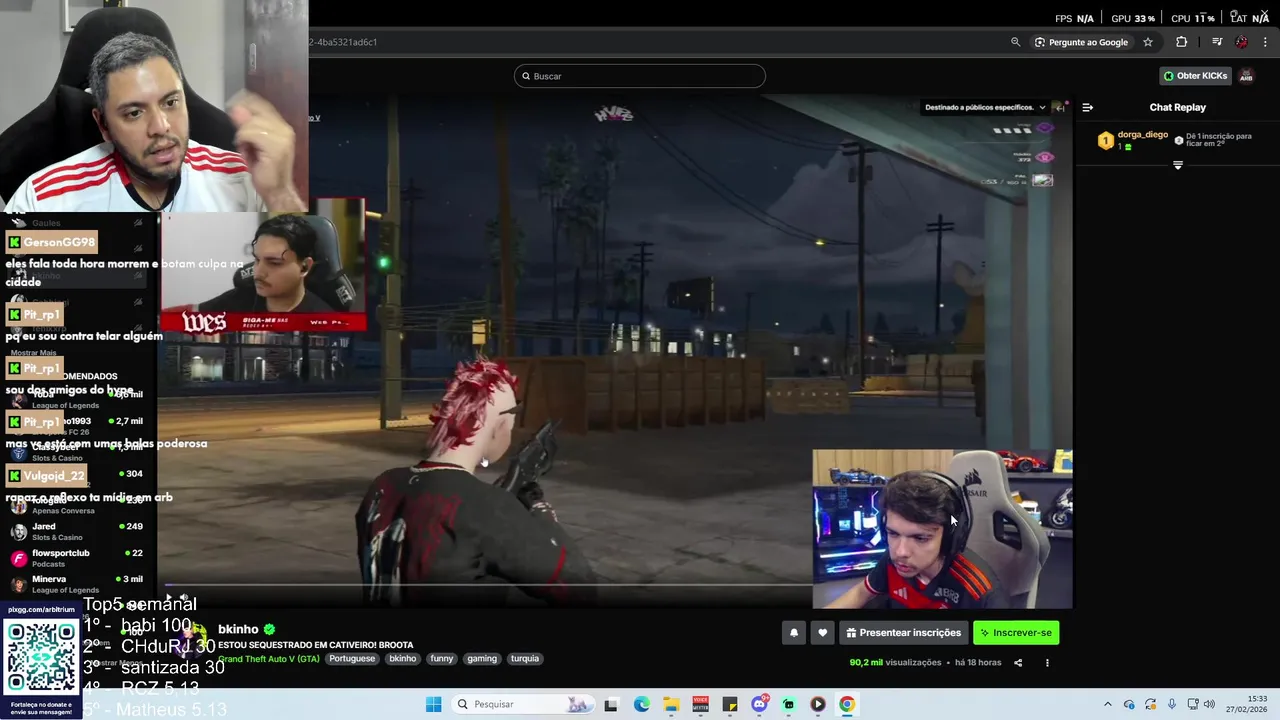Open Voicemeeter from taskbar

point(700,704)
